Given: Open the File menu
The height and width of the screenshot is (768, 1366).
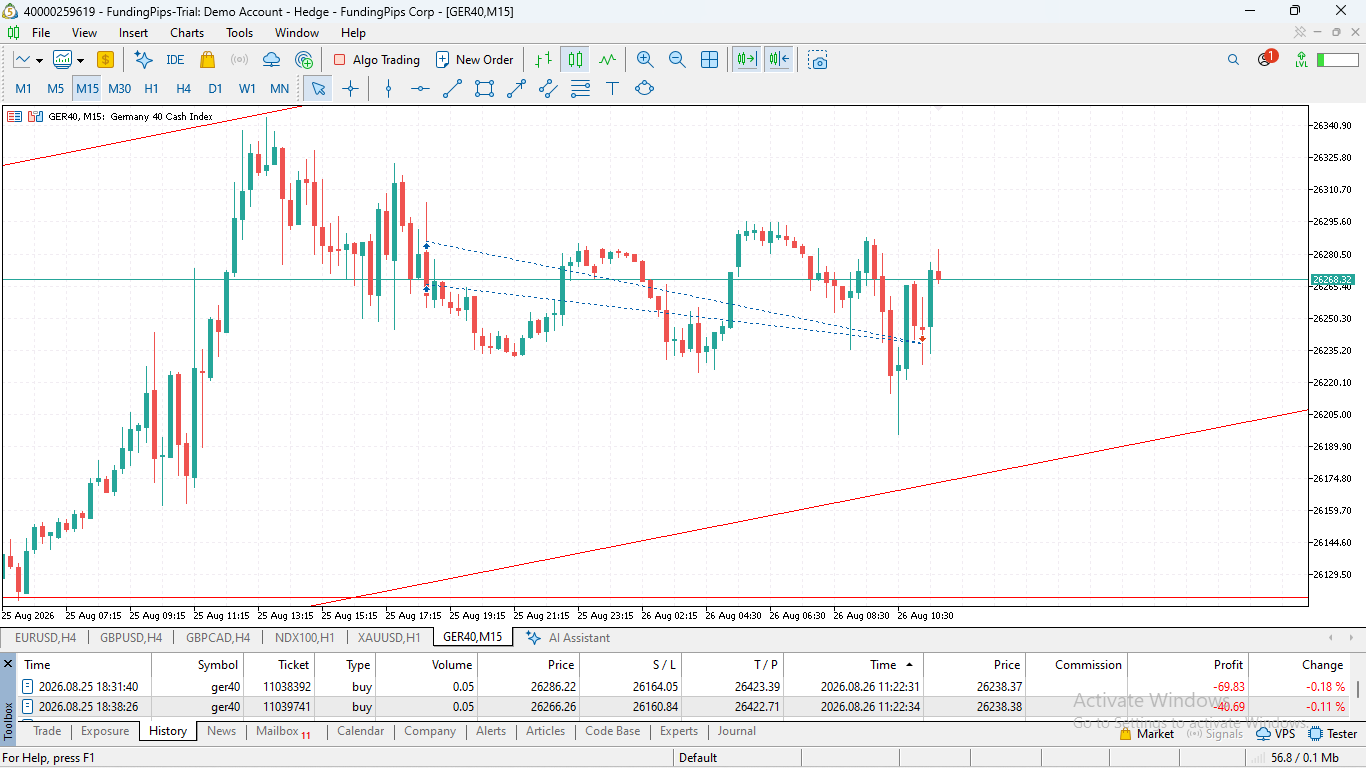Looking at the screenshot, I should [41, 33].
